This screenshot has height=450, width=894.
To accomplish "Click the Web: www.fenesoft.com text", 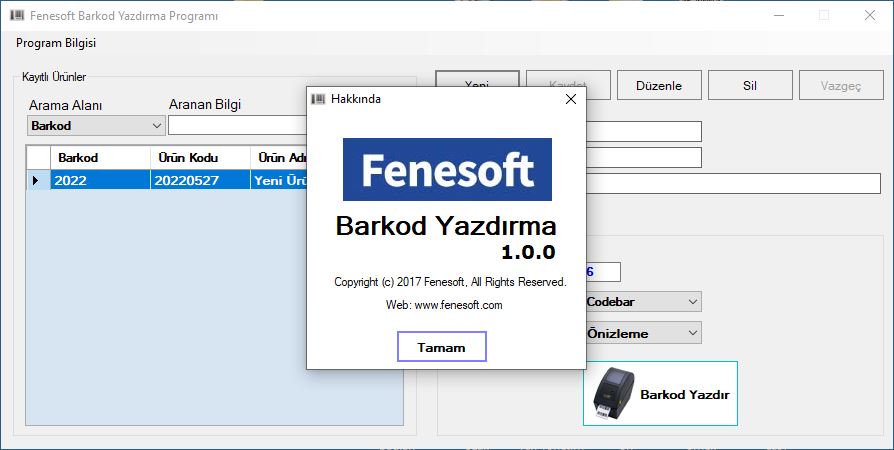I will [x=444, y=305].
